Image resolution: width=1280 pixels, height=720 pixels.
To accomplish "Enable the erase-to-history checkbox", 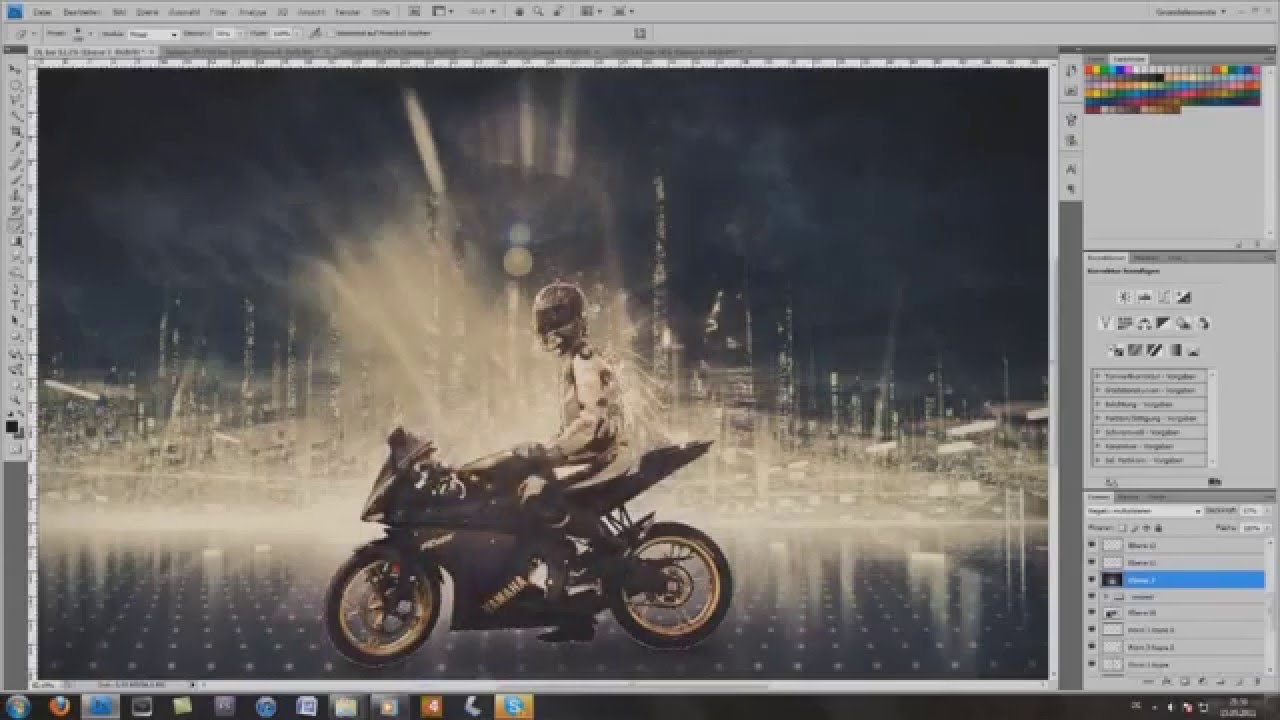I will [331, 34].
